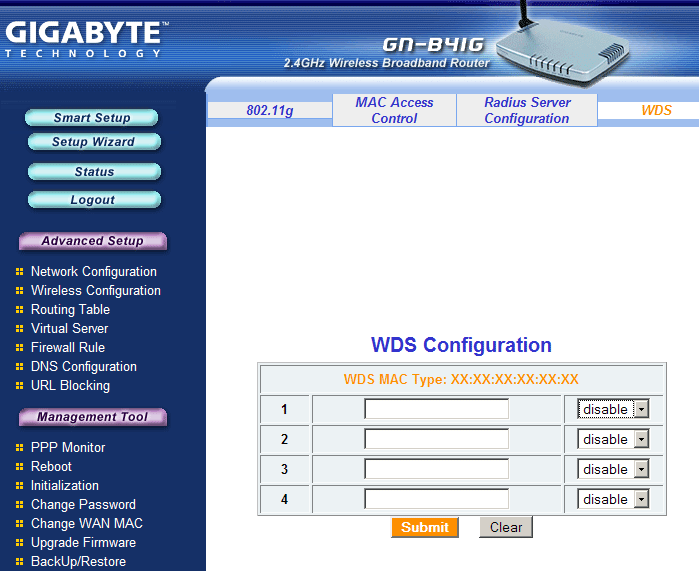Switch to the MAC Access Control tab

click(x=394, y=110)
